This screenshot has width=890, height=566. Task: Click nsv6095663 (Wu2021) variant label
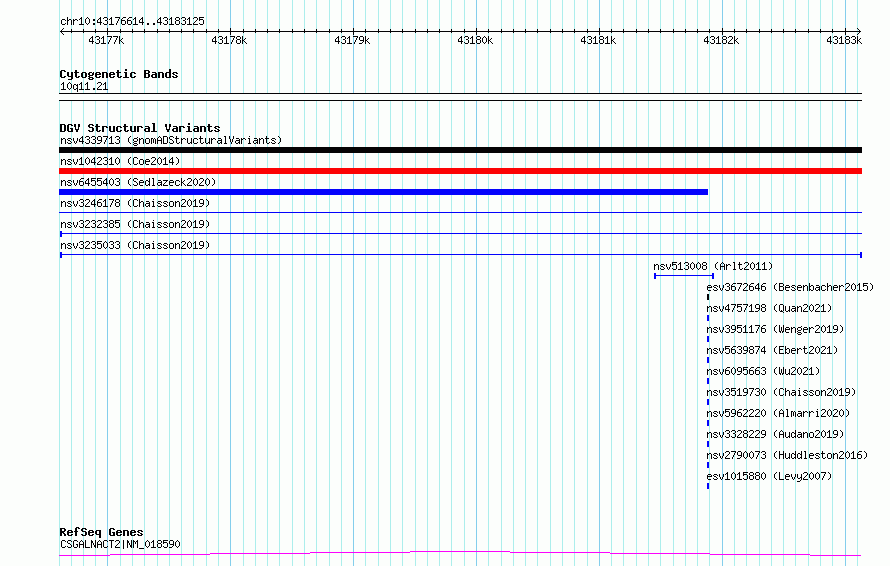pos(763,371)
